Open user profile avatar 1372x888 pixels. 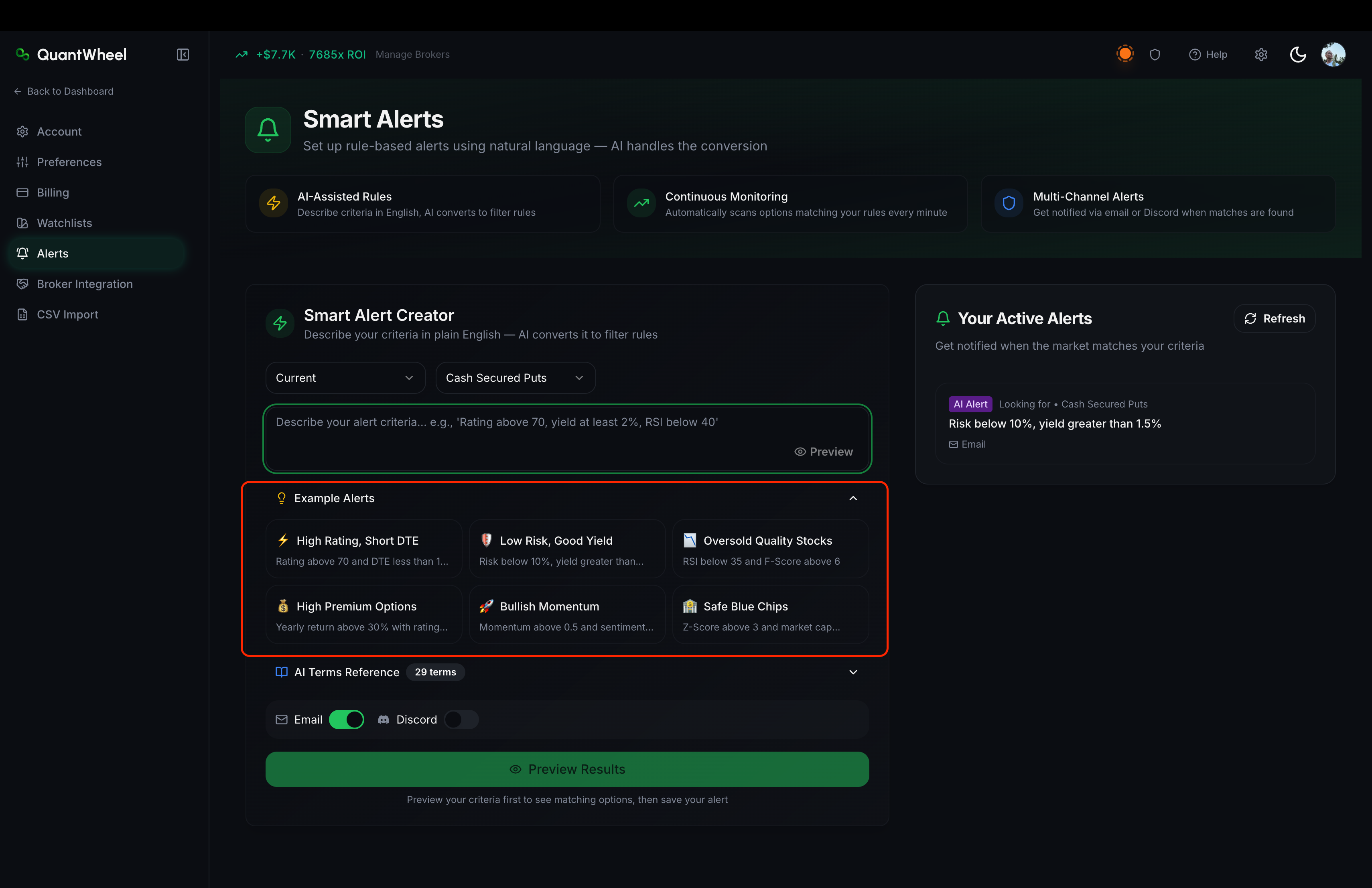point(1333,55)
